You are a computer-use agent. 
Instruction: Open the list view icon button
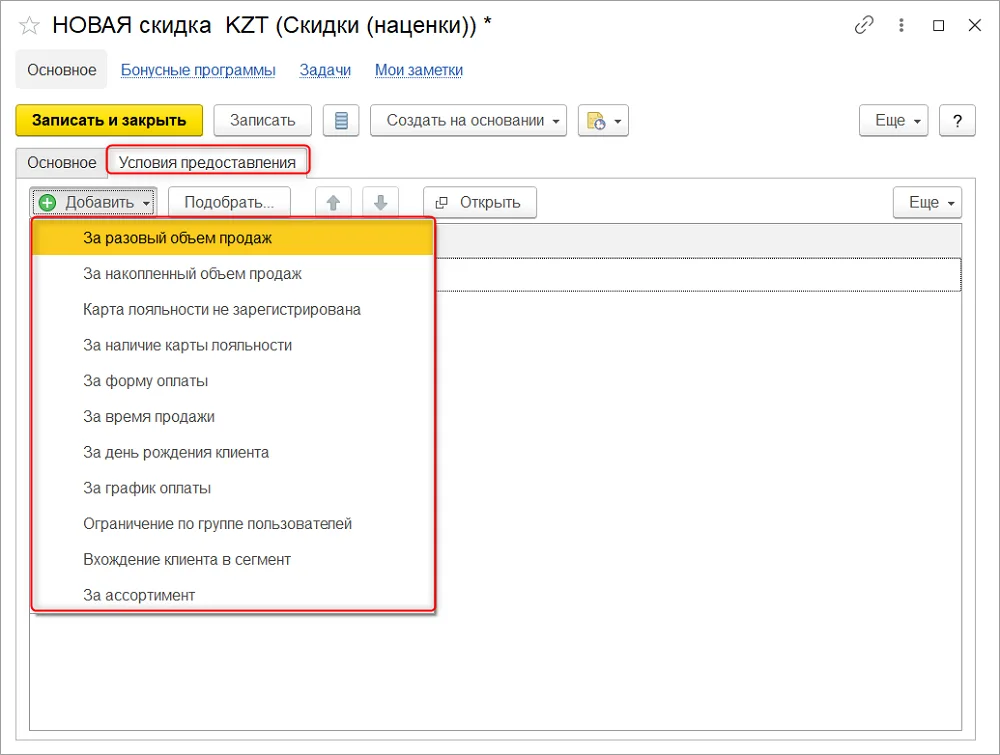pyautogui.click(x=341, y=121)
